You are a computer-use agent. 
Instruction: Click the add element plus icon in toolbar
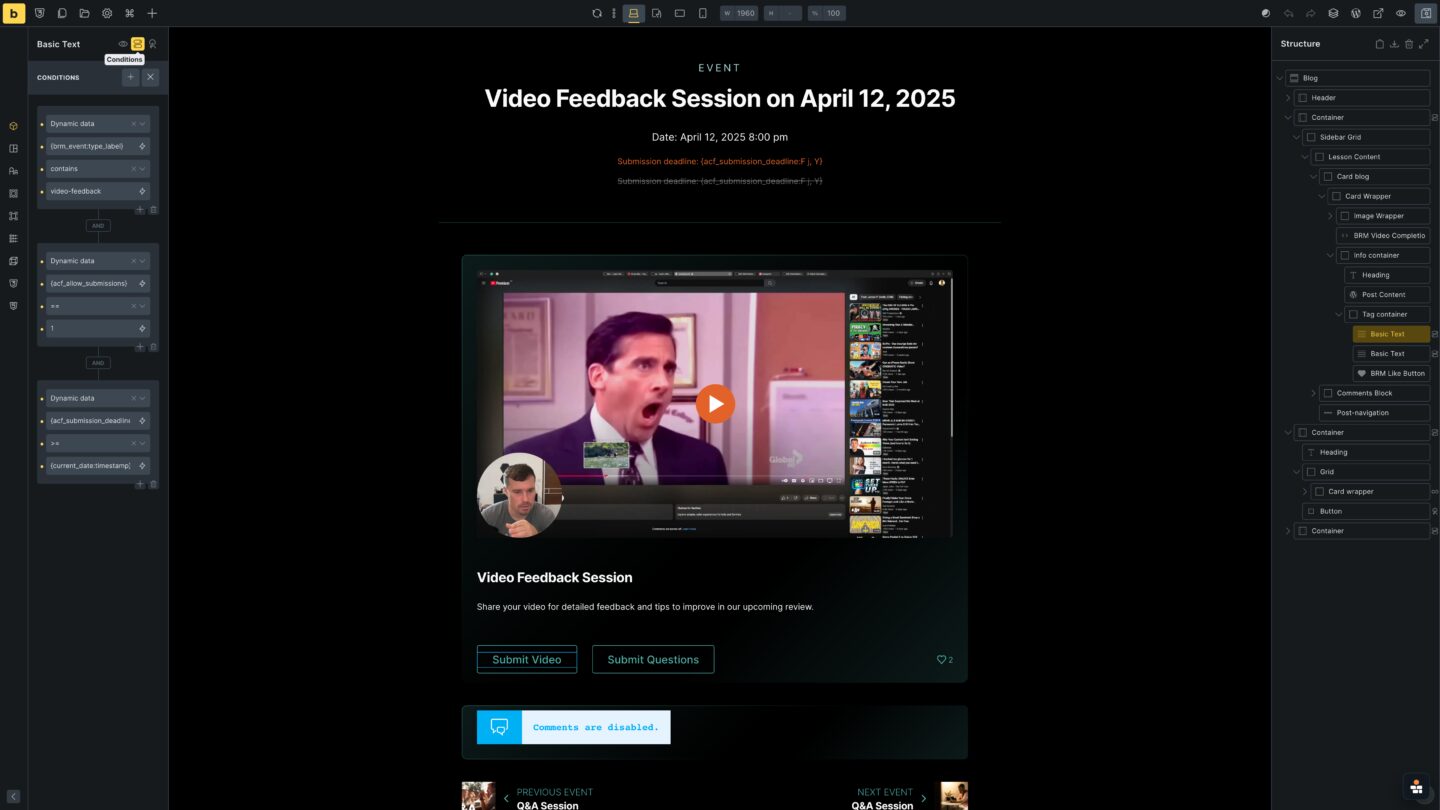click(152, 13)
